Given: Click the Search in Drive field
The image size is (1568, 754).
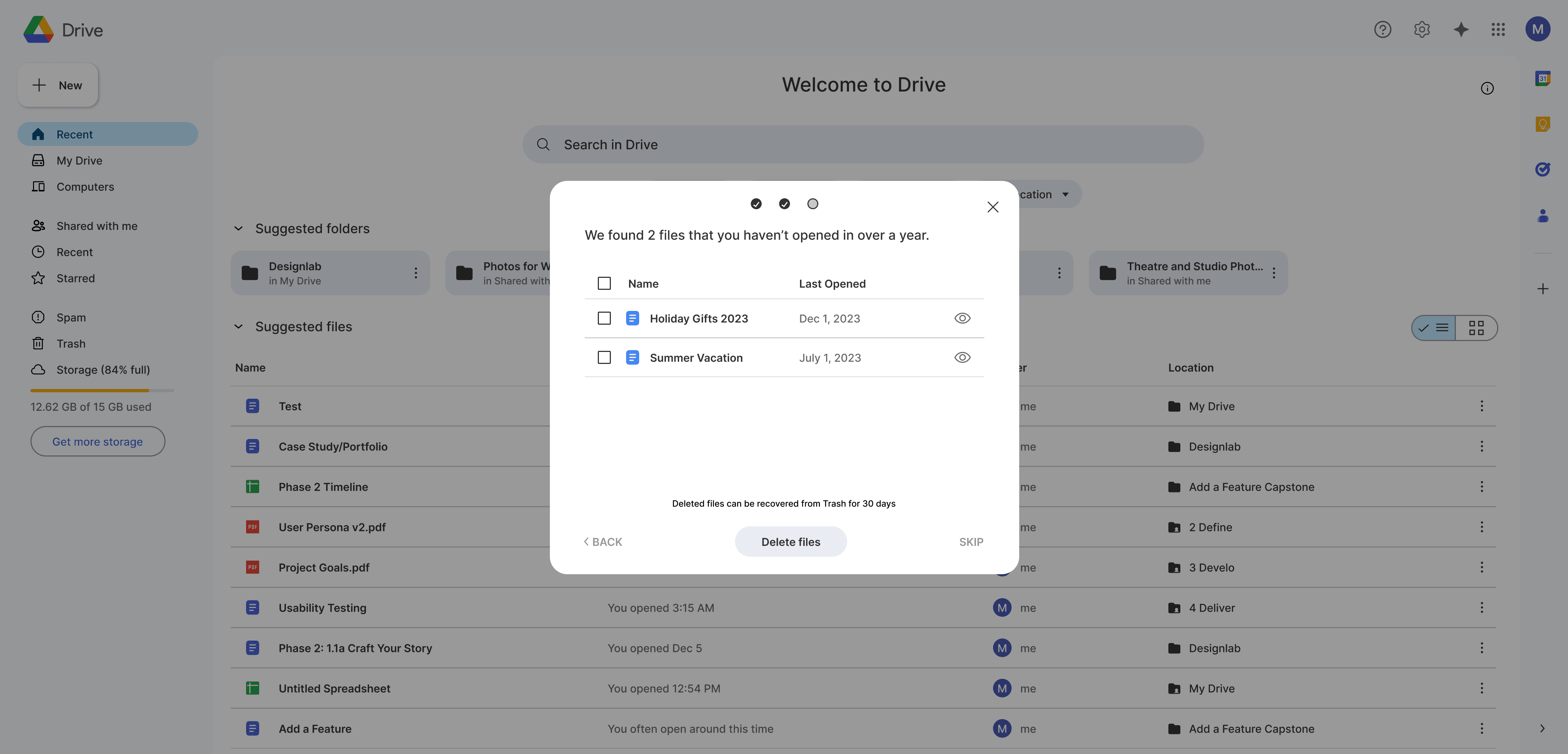Looking at the screenshot, I should [x=862, y=144].
